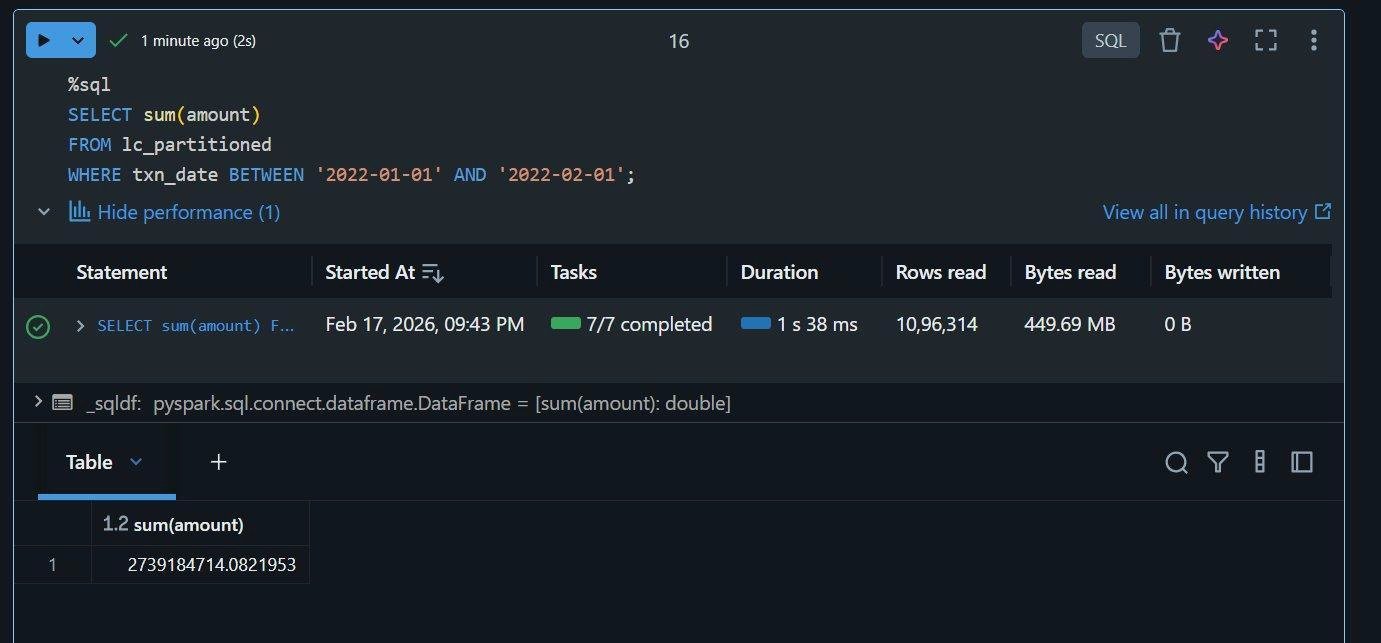The image size is (1381, 643).
Task: Open View all in query history
Action: click(1216, 212)
